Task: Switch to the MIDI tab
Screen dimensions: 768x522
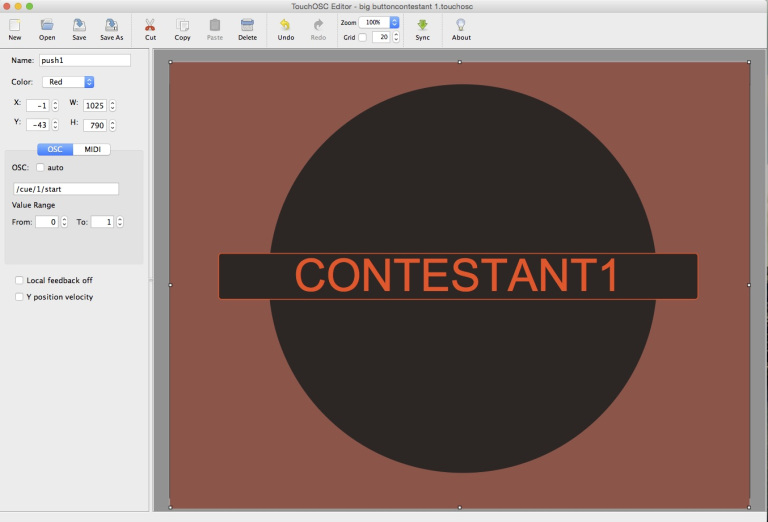Action: click(x=92, y=149)
